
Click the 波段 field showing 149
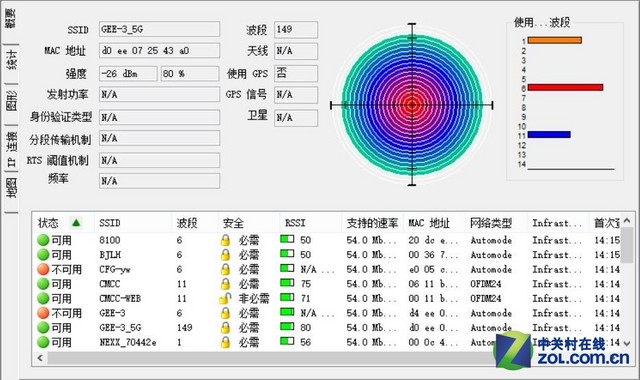(296, 29)
